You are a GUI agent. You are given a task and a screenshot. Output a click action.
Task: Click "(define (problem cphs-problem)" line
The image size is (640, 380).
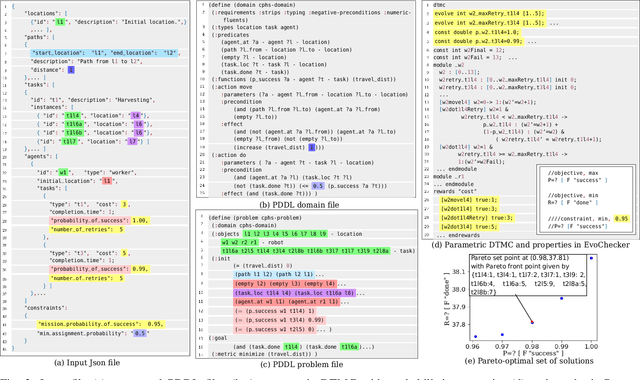[255, 218]
